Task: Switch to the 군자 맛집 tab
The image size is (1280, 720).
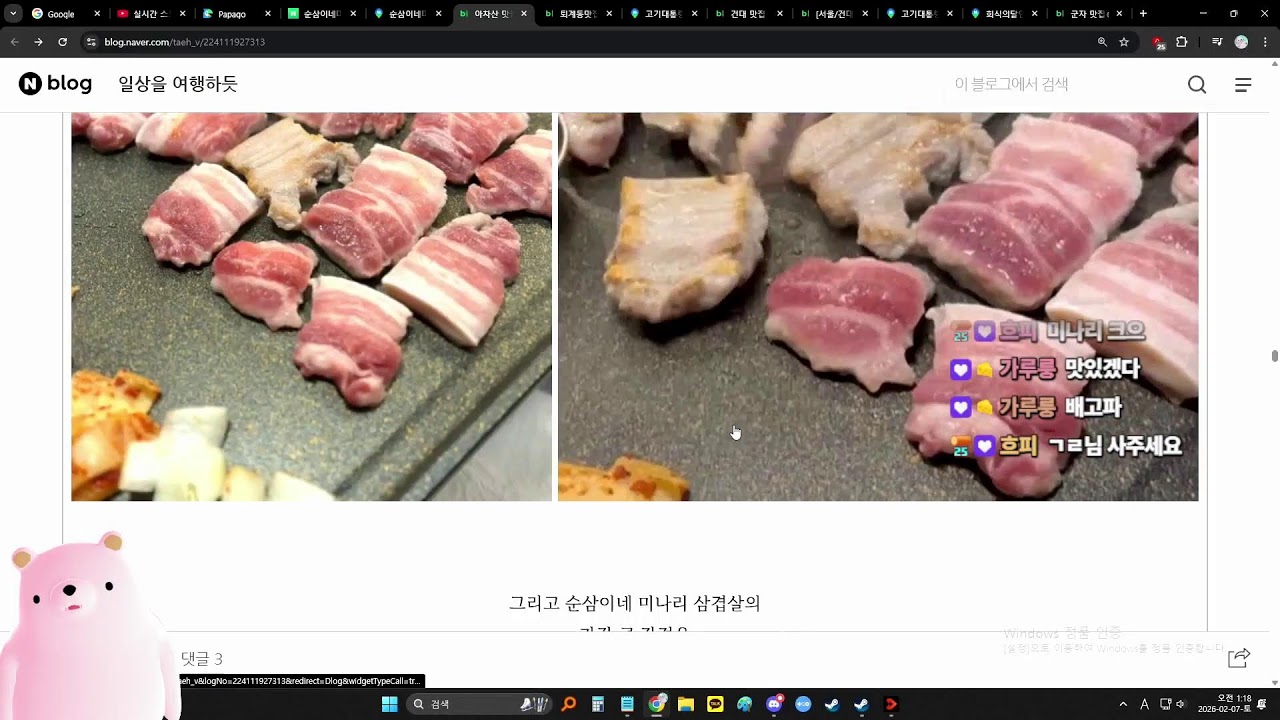Action: point(1090,14)
